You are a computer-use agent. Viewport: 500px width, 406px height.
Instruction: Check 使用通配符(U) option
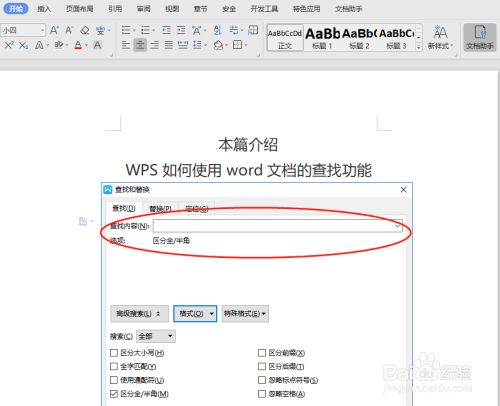(114, 380)
